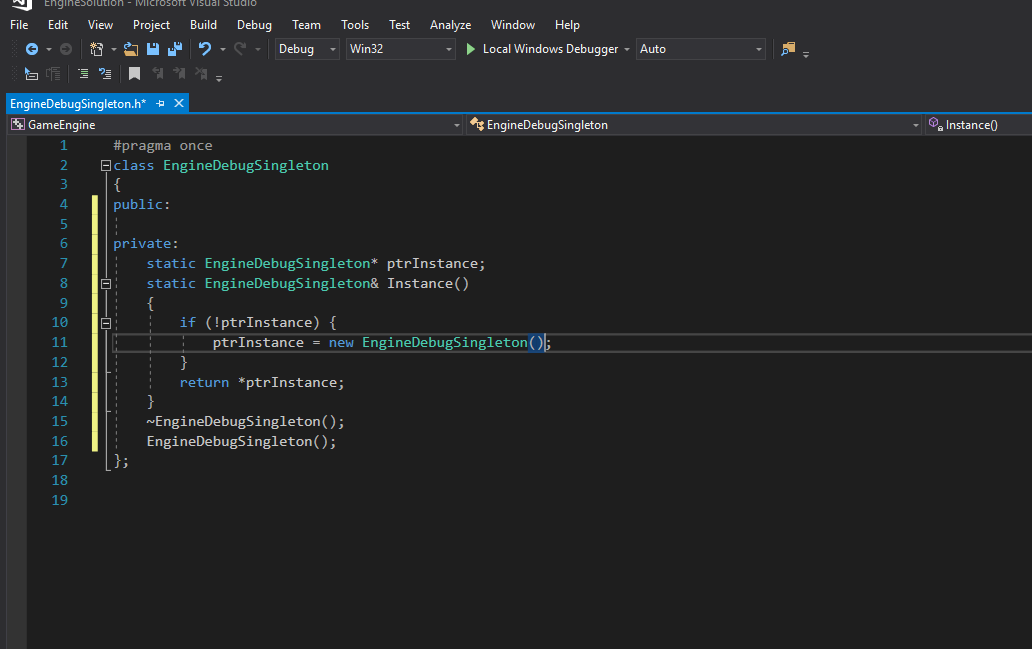Viewport: 1032px width, 649px height.
Task: Collapse the EngineDebugSingleton class with the minus box
Action: point(105,164)
